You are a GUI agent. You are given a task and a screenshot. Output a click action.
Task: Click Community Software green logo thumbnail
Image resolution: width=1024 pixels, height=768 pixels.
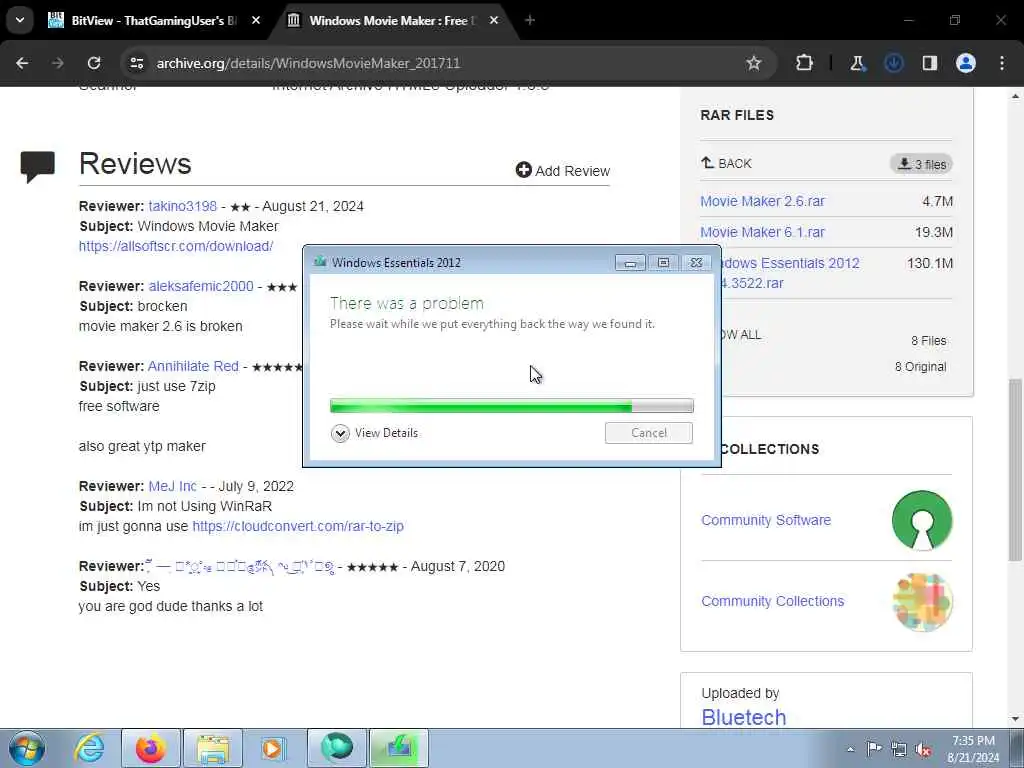coord(921,520)
